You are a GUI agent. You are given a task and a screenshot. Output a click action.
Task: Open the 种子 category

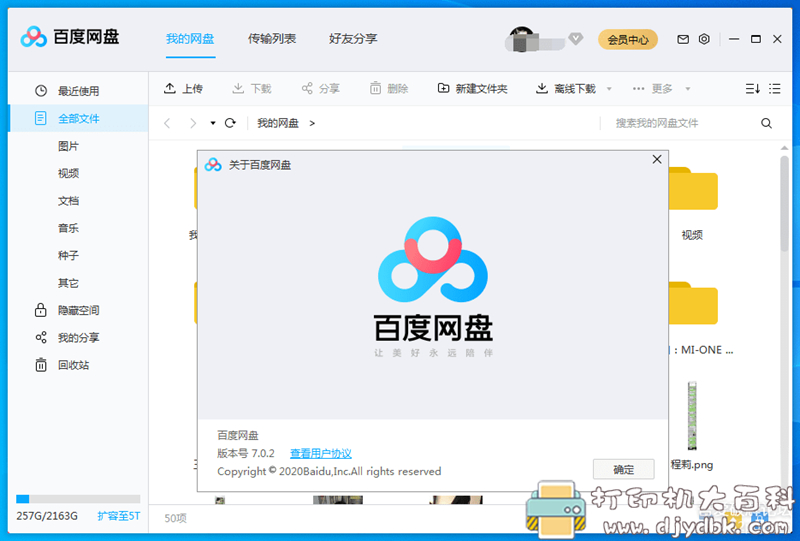[68, 256]
